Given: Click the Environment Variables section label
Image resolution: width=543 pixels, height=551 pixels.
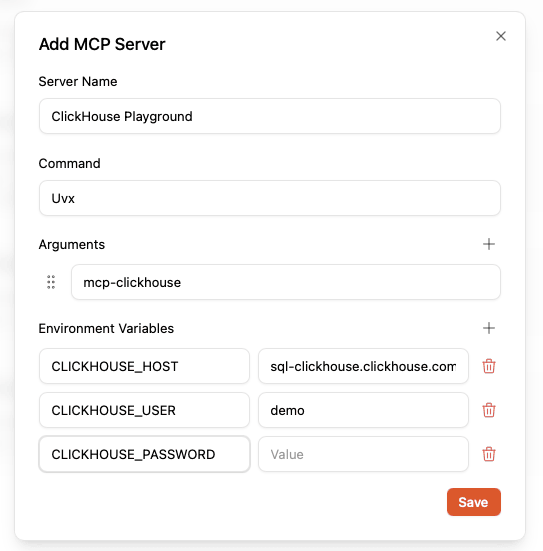Looking at the screenshot, I should 106,328.
